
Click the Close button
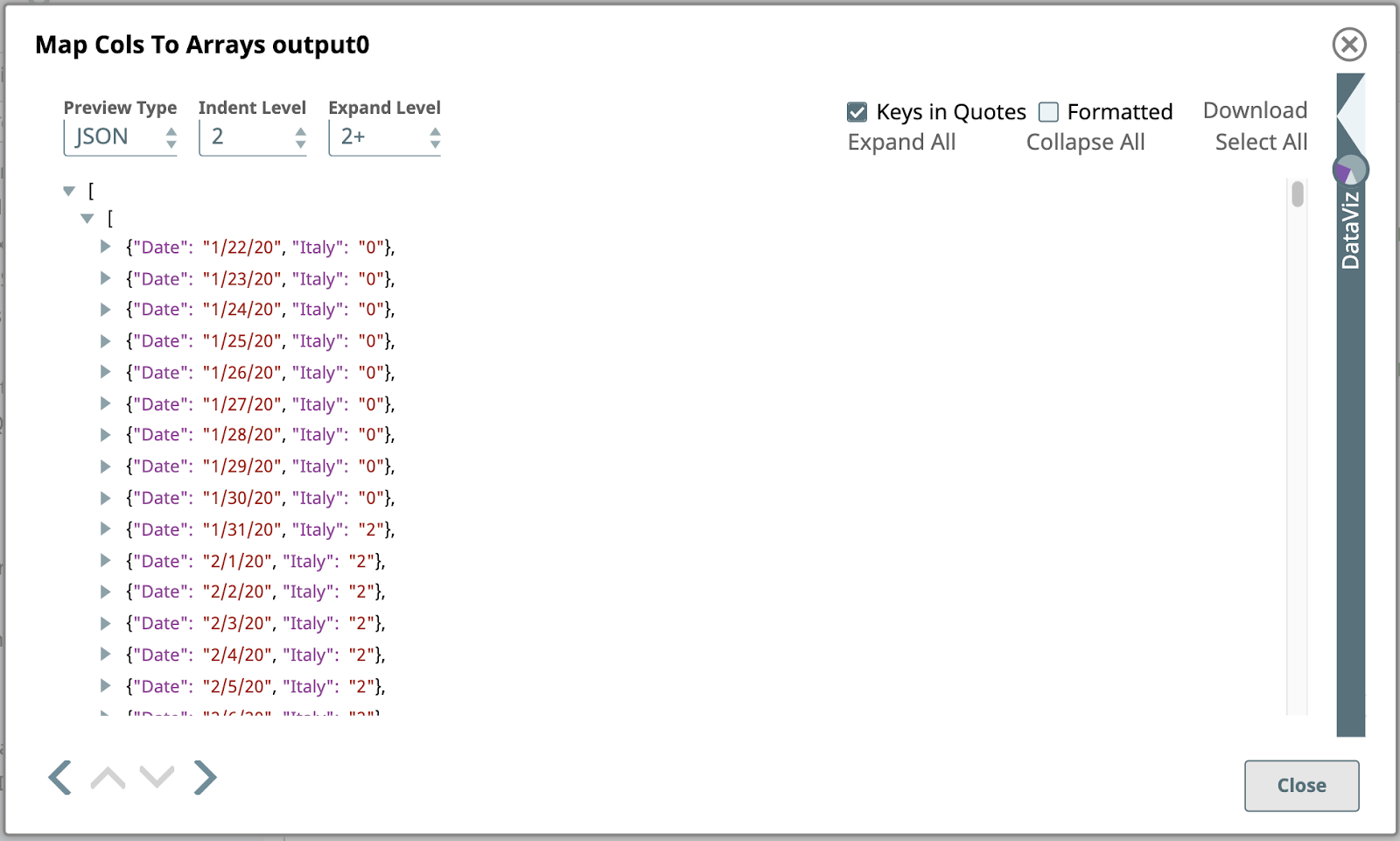[1301, 786]
